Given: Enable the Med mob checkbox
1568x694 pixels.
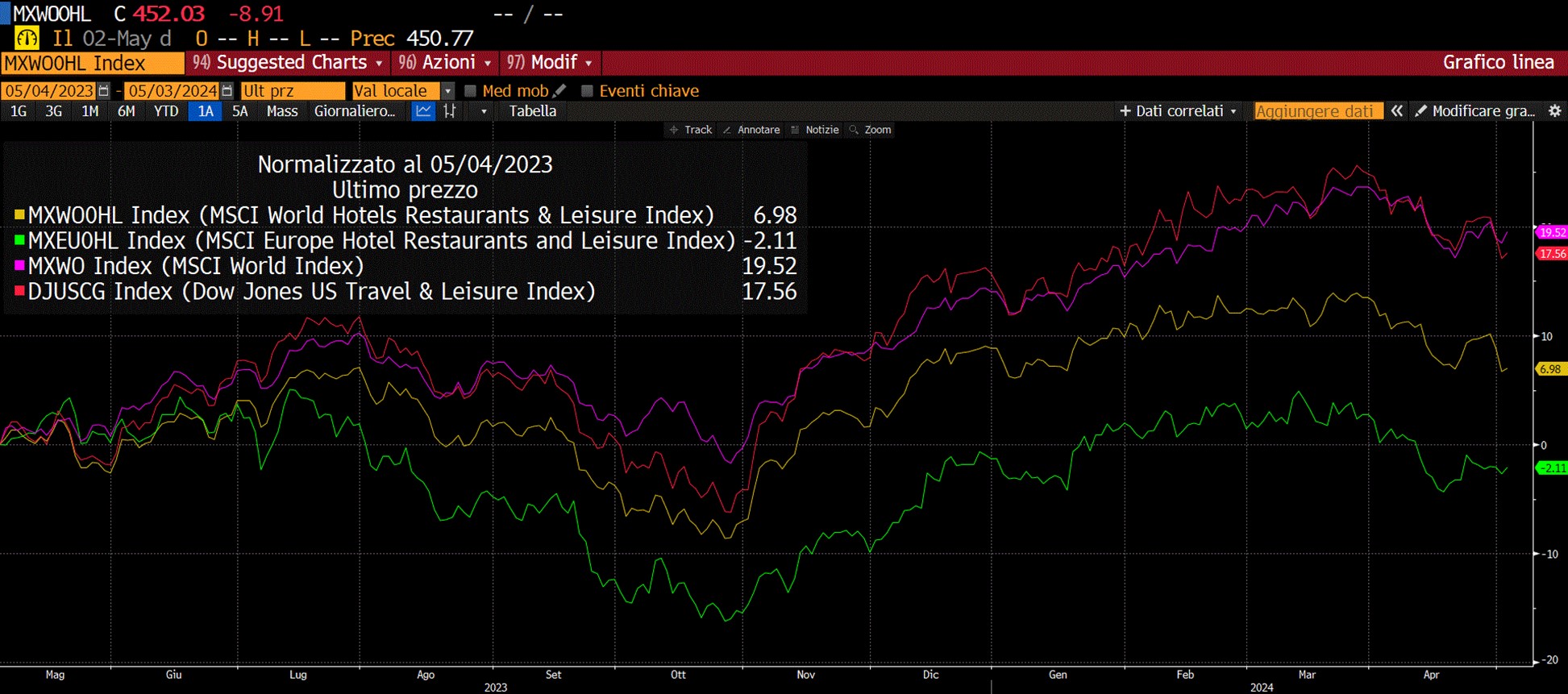Looking at the screenshot, I should (471, 91).
